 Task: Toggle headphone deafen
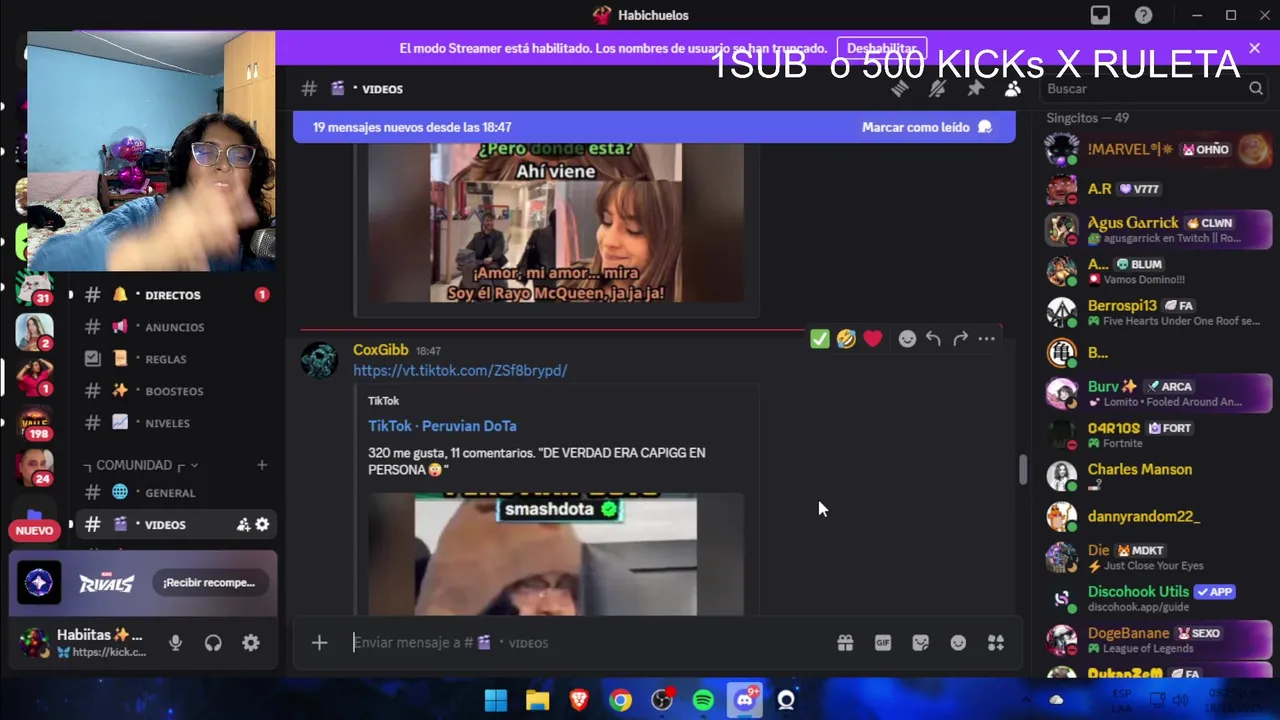(x=213, y=643)
